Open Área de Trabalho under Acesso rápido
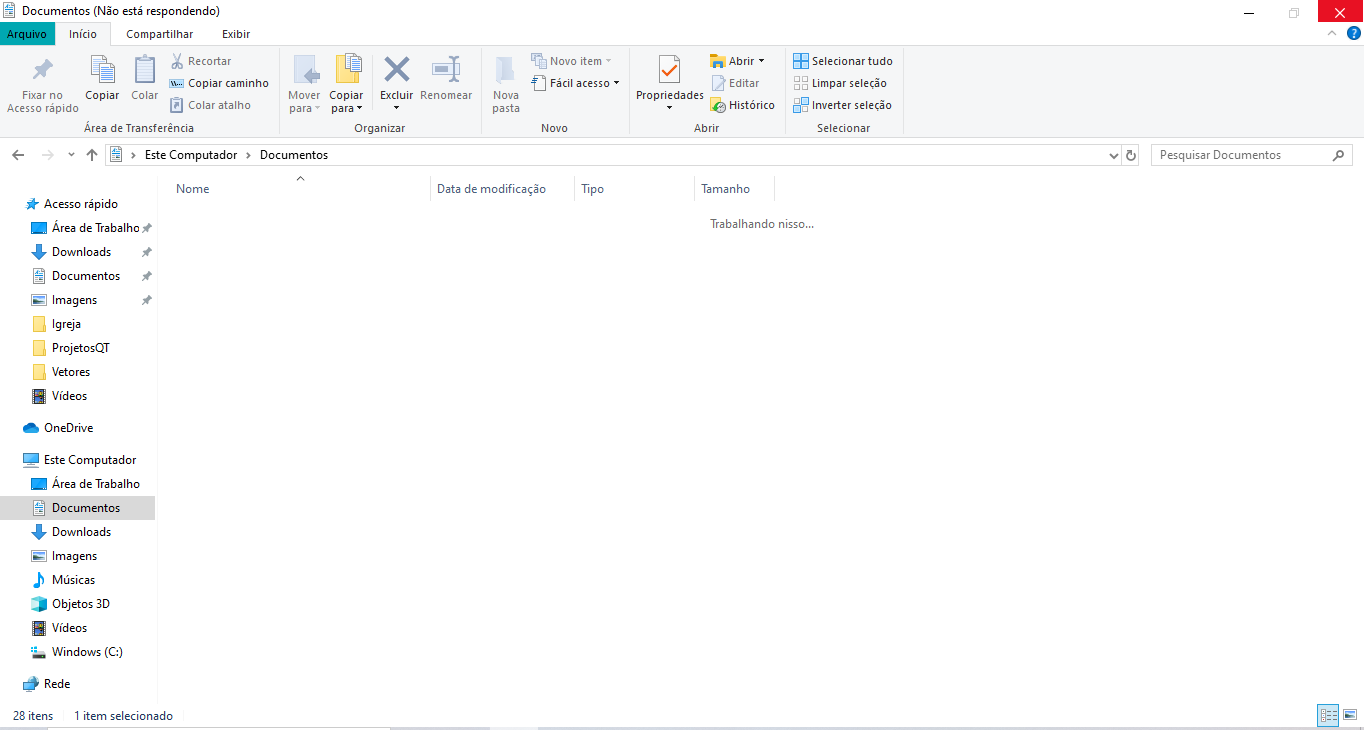1364x730 pixels. [x=85, y=228]
